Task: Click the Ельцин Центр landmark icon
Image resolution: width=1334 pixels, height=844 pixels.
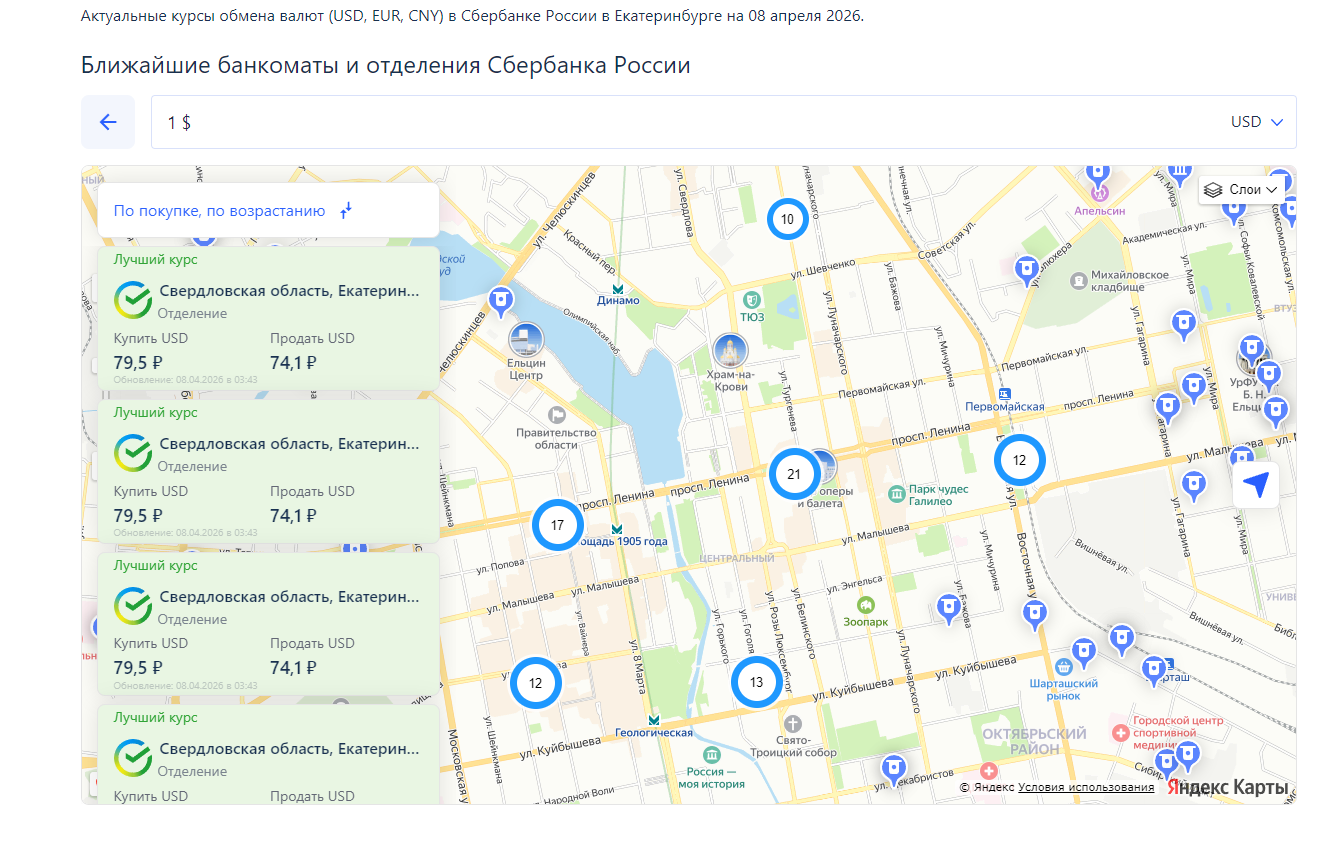Action: tap(526, 340)
